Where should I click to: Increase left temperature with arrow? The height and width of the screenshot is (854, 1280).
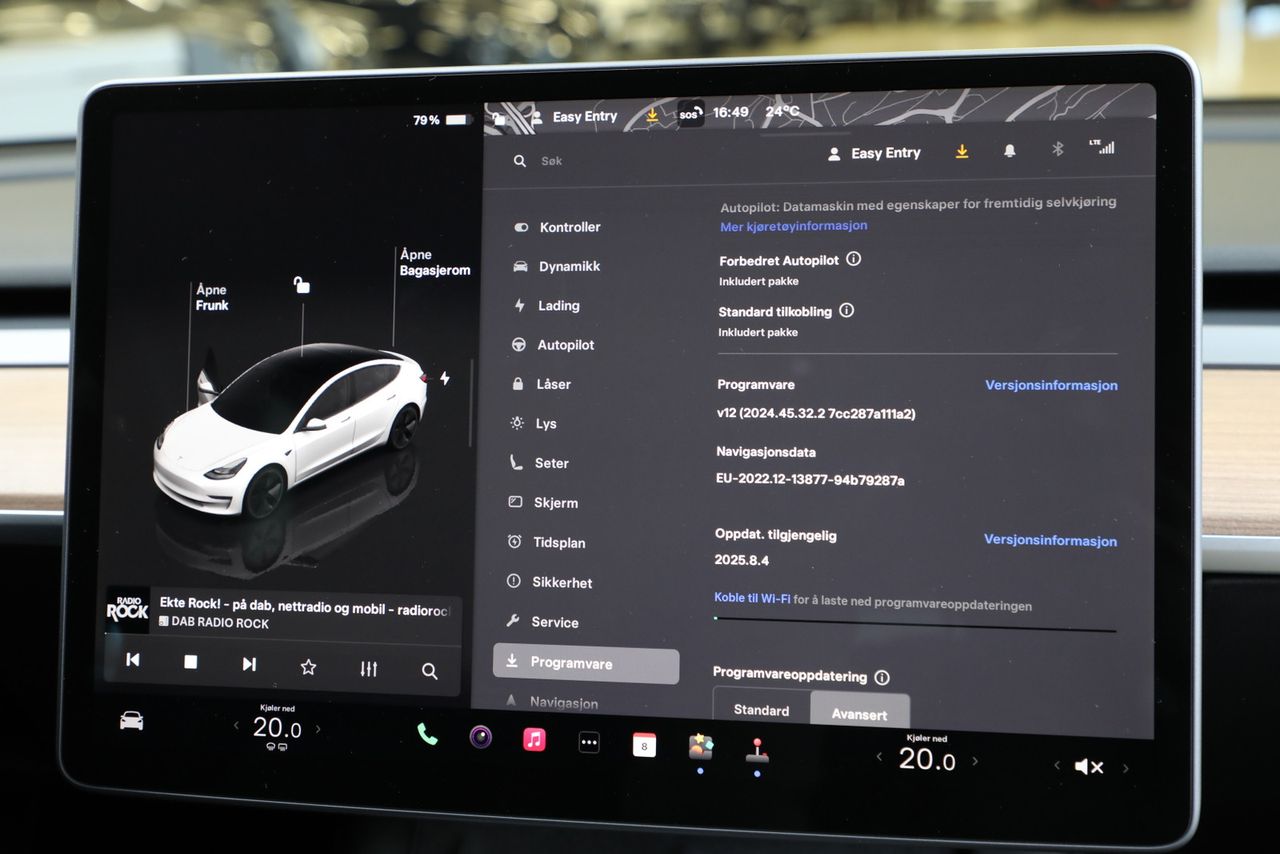click(318, 729)
